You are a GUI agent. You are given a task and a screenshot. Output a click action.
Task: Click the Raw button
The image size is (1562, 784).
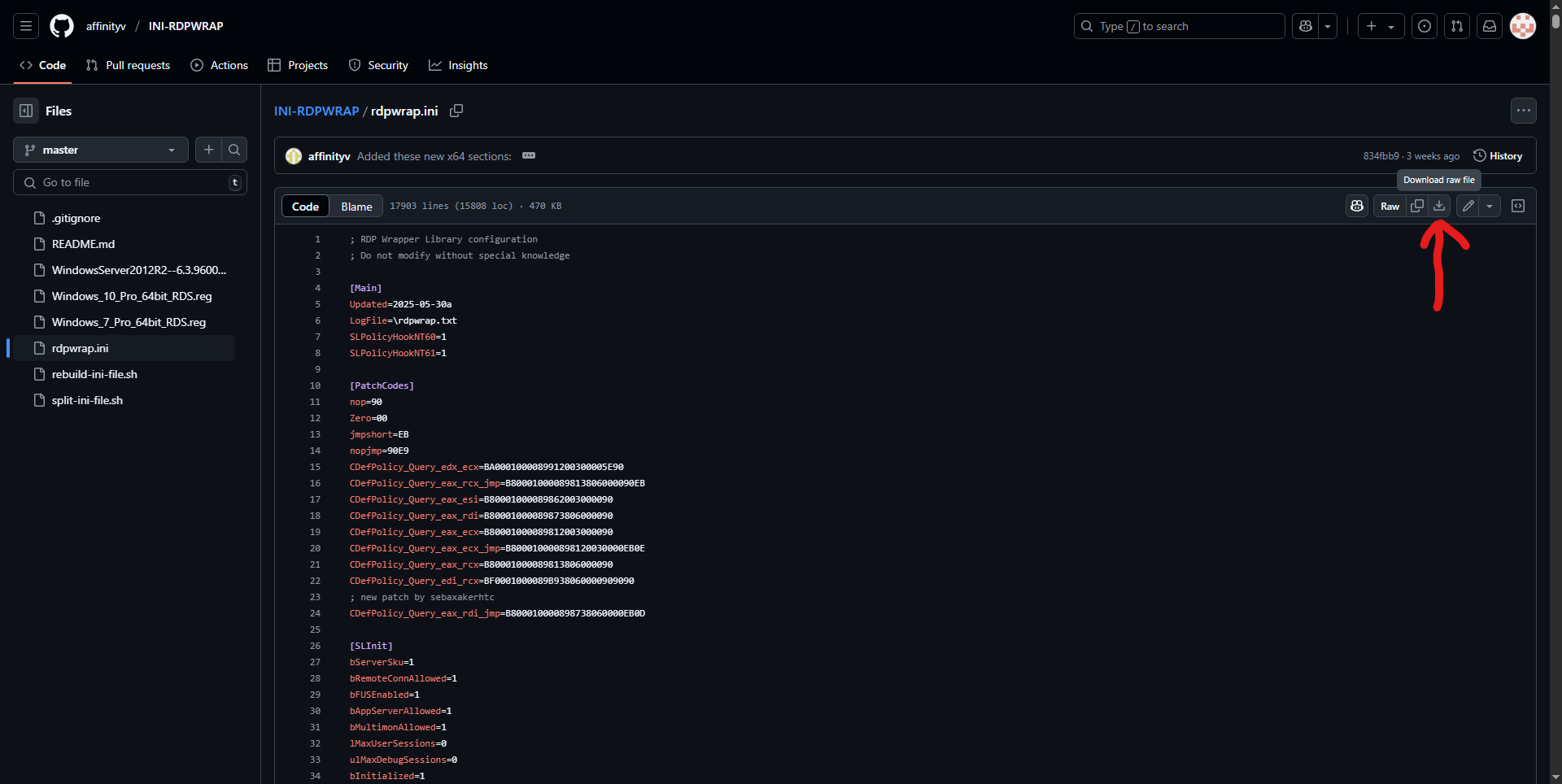pyautogui.click(x=1390, y=206)
